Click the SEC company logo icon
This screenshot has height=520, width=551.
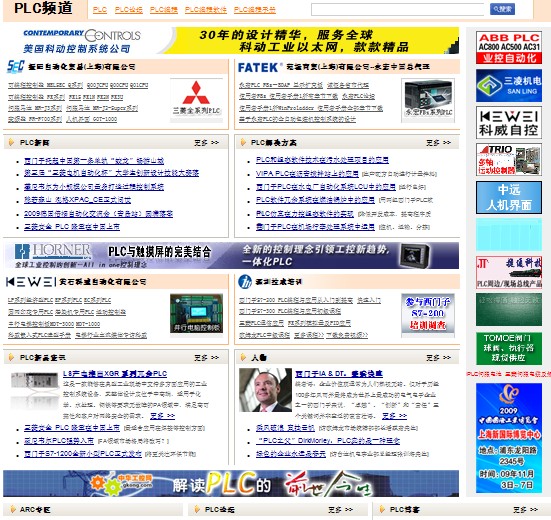pyautogui.click(x=16, y=66)
